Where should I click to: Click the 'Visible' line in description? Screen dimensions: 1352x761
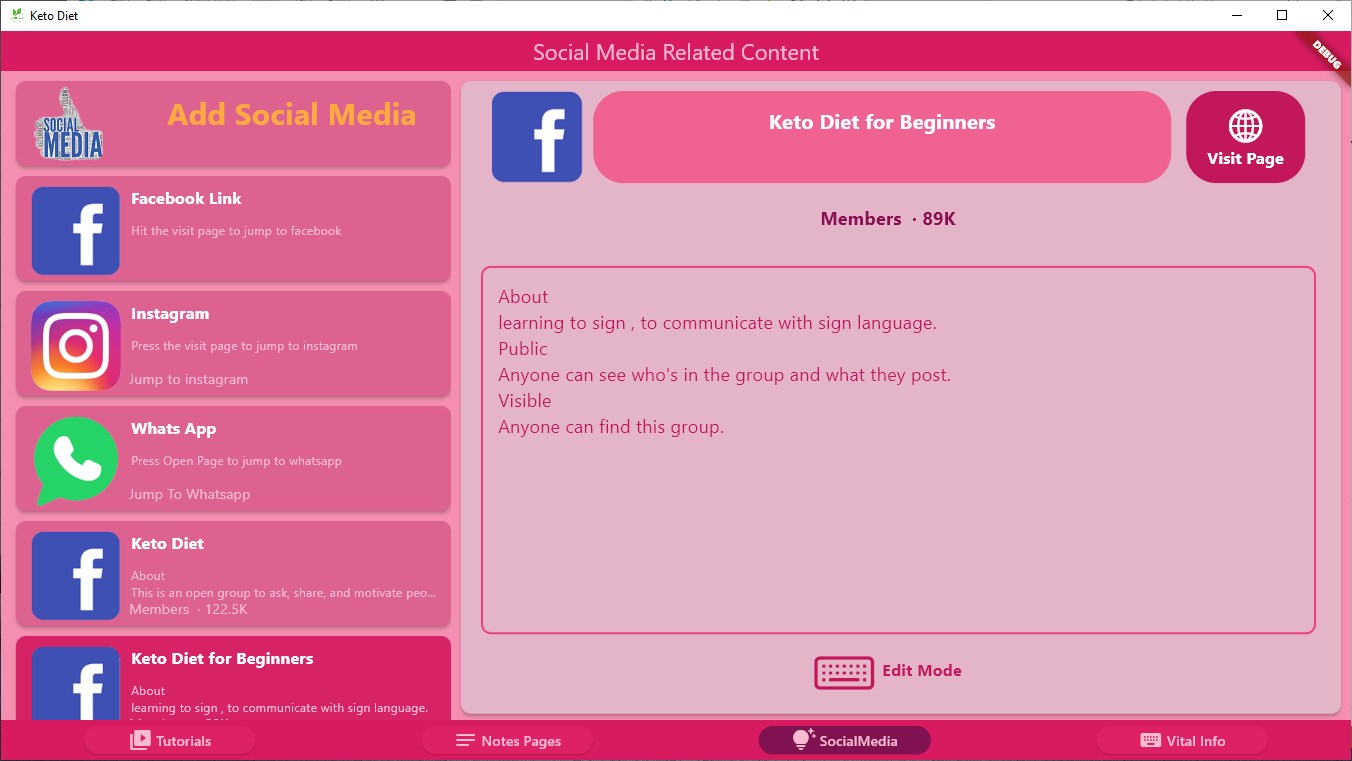[x=525, y=401]
